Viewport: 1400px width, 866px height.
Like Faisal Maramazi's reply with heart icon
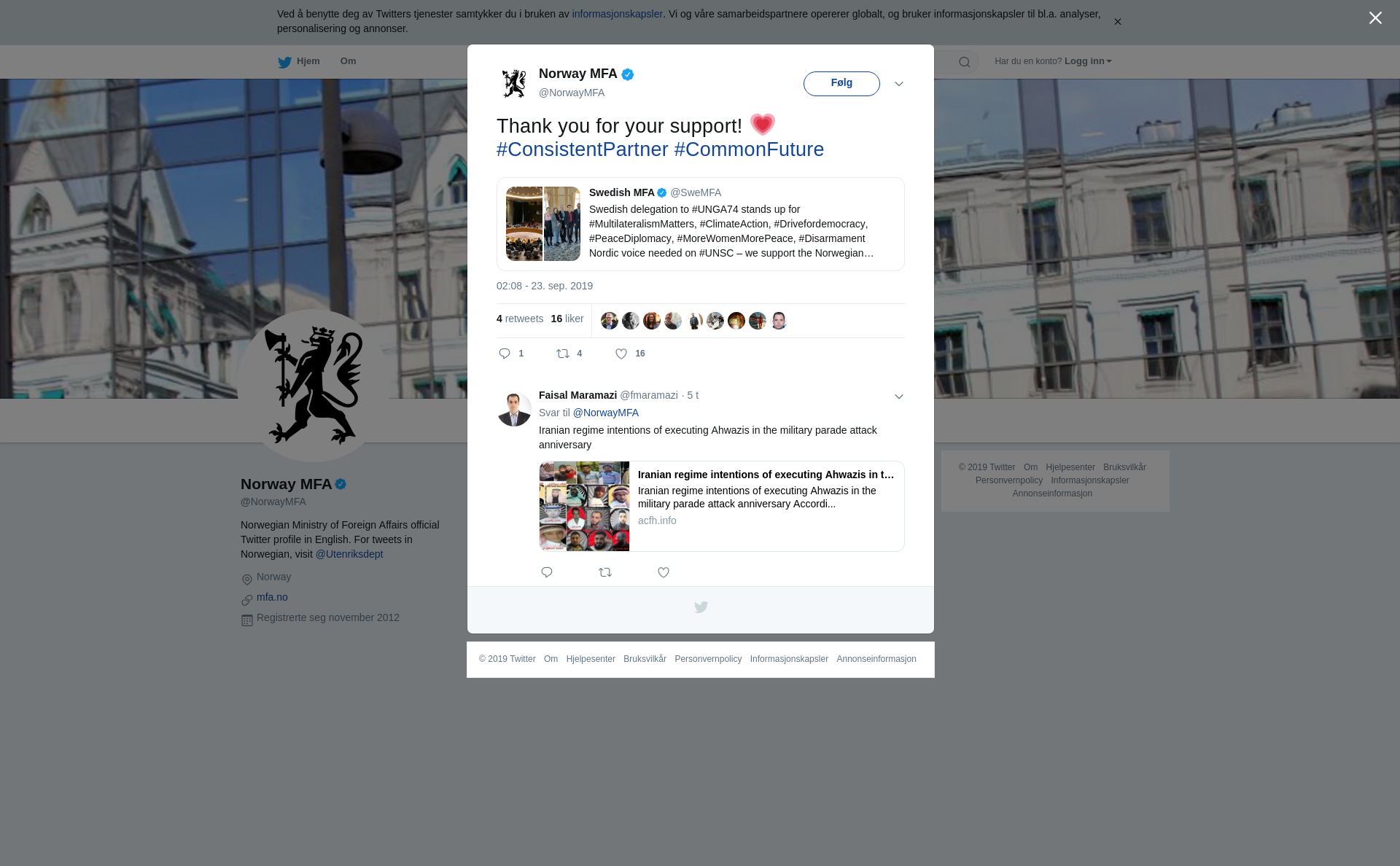point(664,572)
